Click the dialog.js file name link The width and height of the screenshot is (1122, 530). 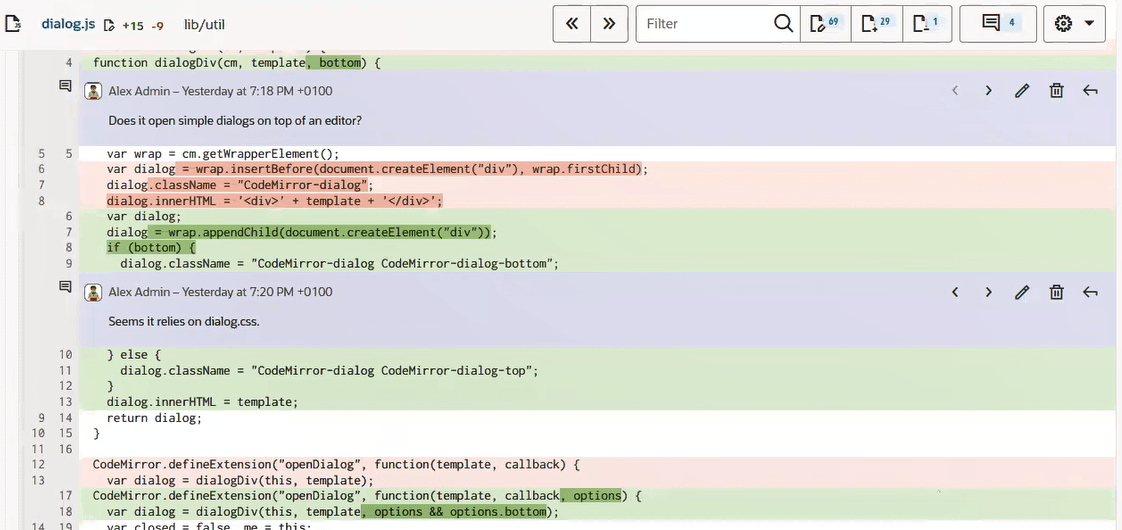coord(68,24)
